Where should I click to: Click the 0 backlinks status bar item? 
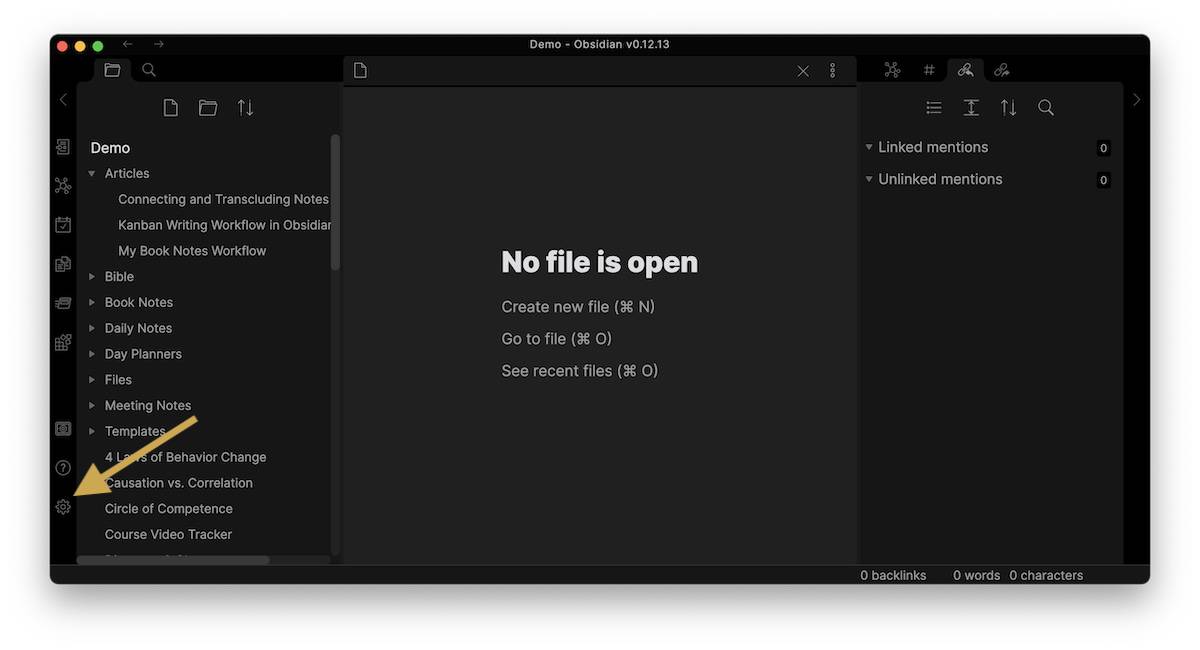click(893, 576)
